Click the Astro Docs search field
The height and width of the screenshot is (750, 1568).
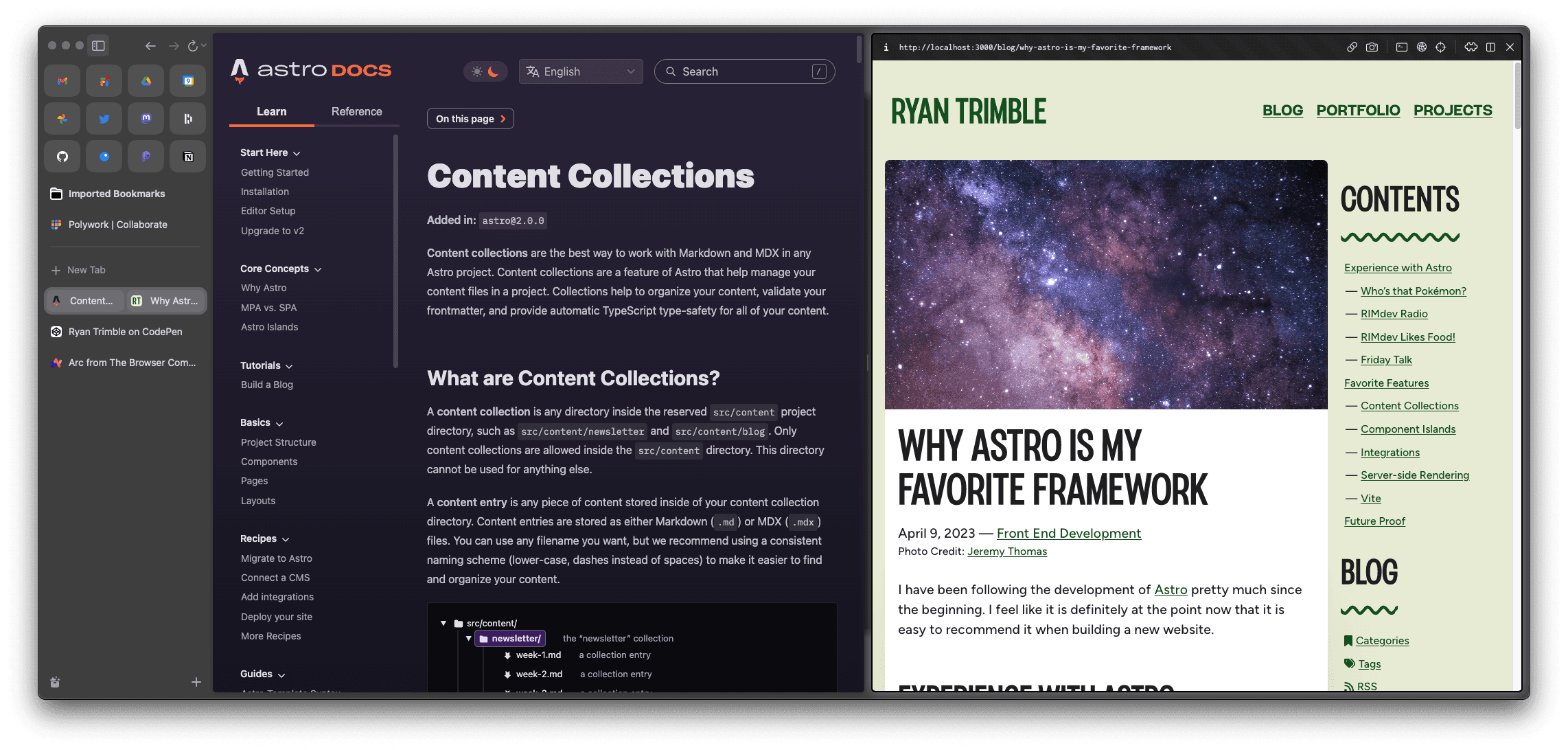coord(744,71)
